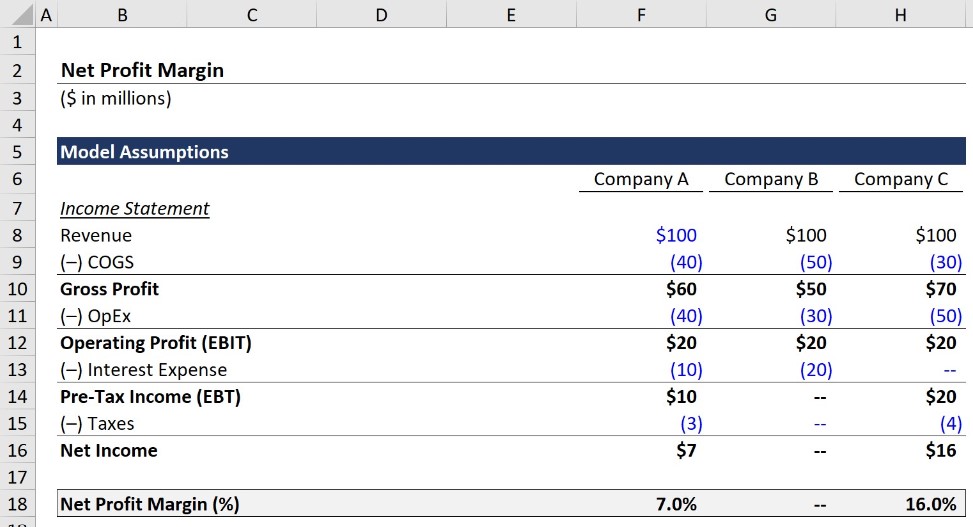Click Company B's COGS cell showing (50)
Image resolution: width=973 pixels, height=527 pixels.
point(815,262)
